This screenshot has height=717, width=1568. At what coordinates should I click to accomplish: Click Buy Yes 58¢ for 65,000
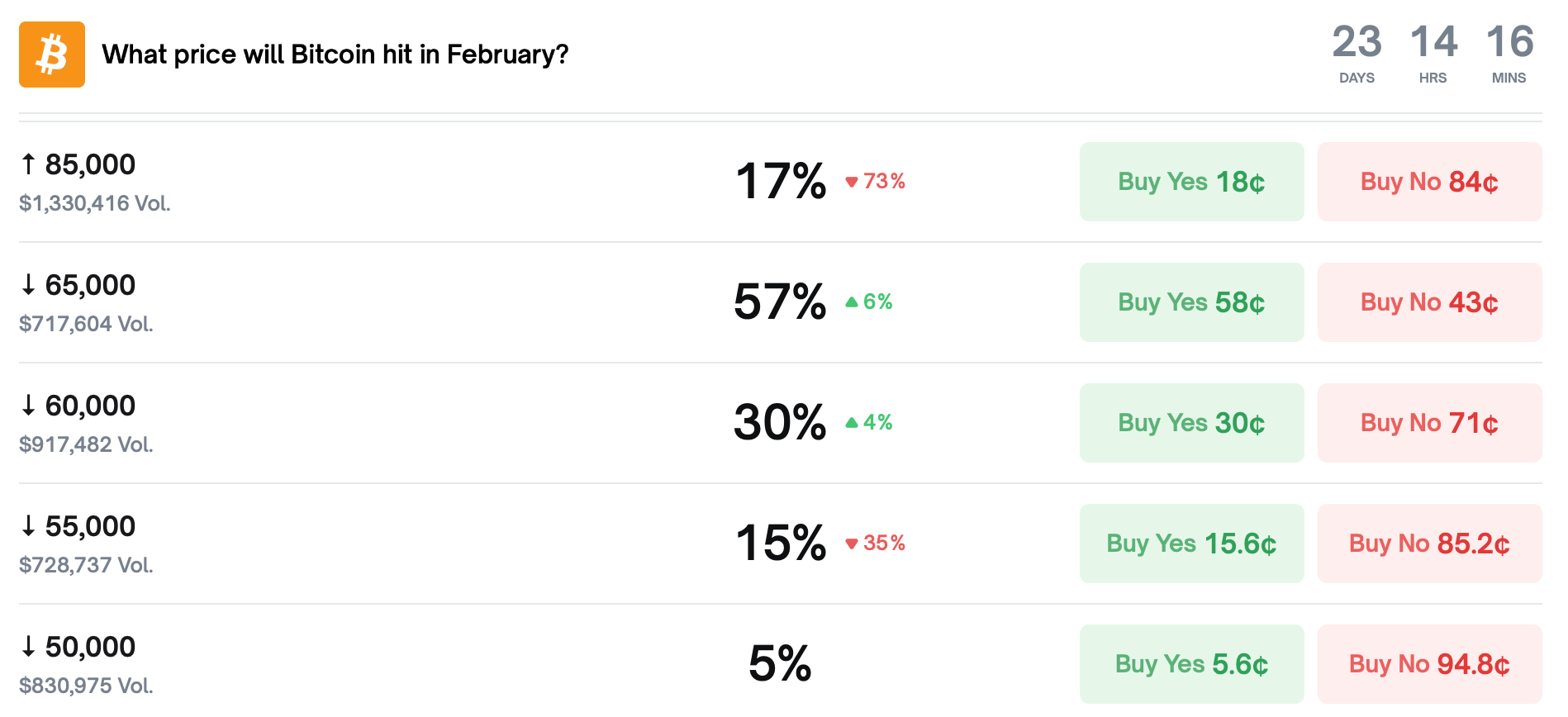coord(1191,302)
